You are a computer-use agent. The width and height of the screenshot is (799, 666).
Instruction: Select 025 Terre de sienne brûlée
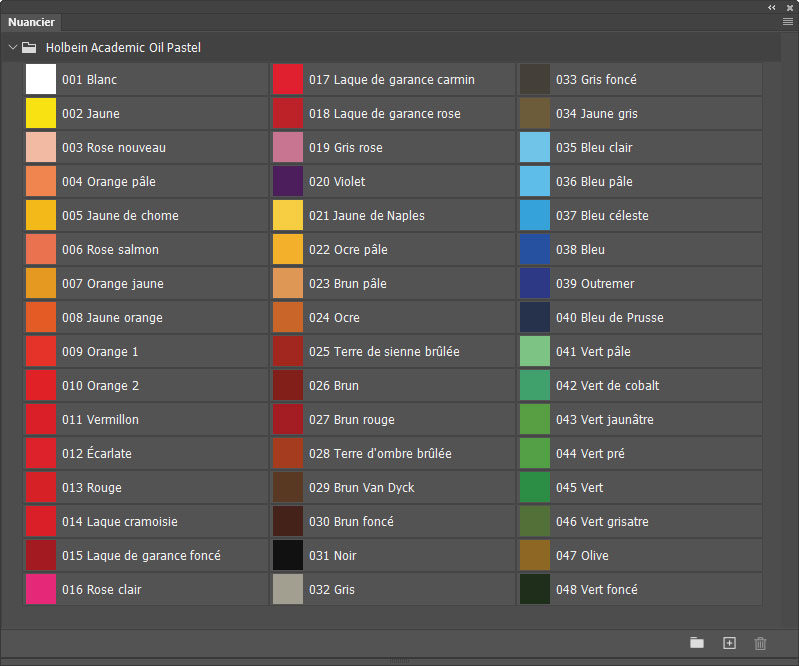click(x=288, y=352)
